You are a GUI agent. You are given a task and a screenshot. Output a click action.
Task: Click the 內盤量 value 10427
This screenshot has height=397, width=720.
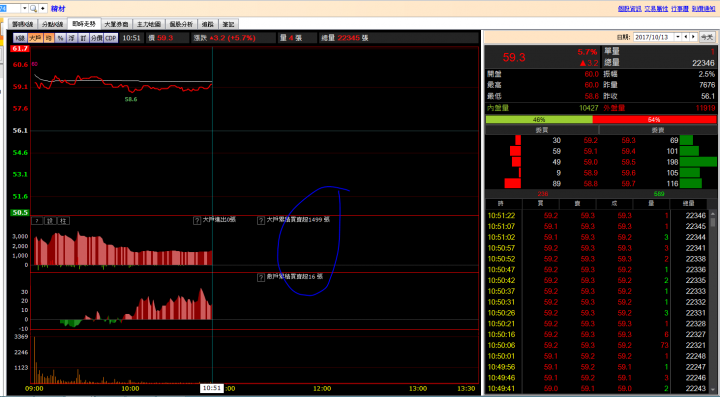click(589, 108)
